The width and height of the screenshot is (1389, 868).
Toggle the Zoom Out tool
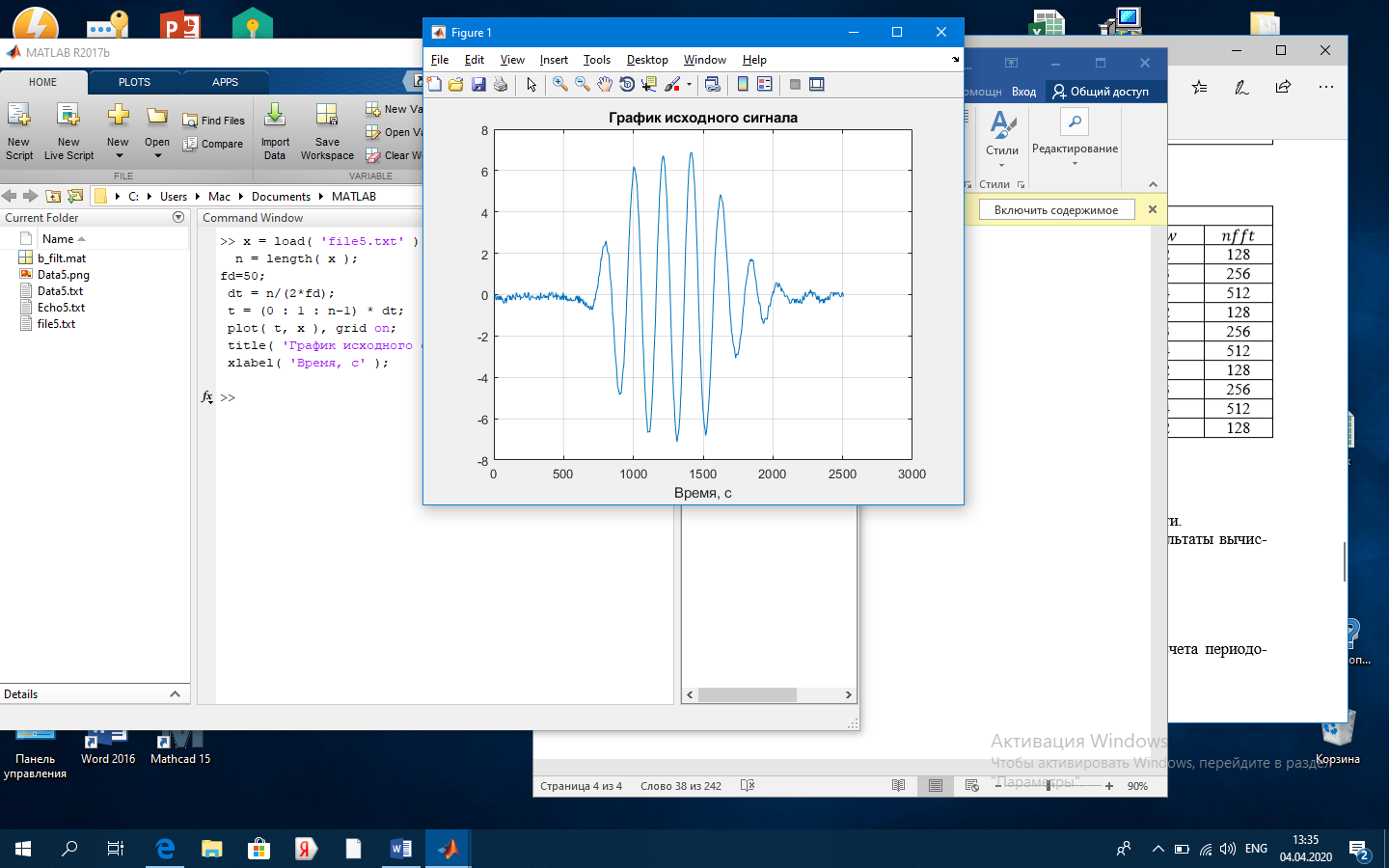(582, 85)
